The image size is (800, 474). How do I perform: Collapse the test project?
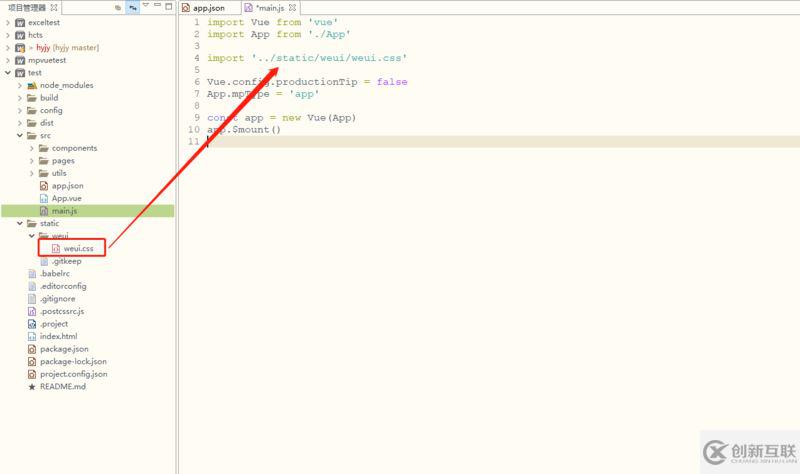[8, 72]
